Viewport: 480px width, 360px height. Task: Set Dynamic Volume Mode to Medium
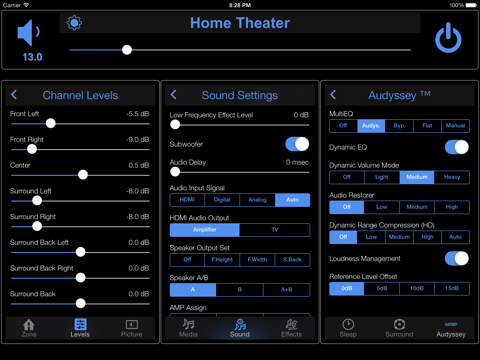click(x=417, y=177)
